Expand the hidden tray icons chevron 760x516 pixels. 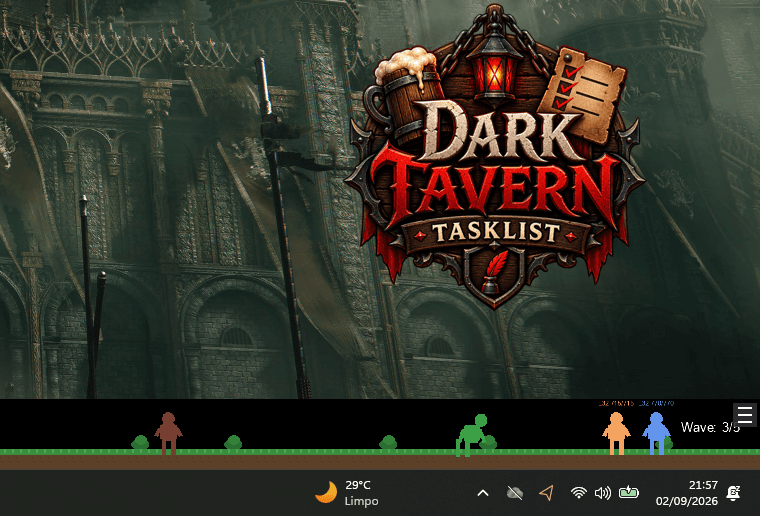coord(483,493)
